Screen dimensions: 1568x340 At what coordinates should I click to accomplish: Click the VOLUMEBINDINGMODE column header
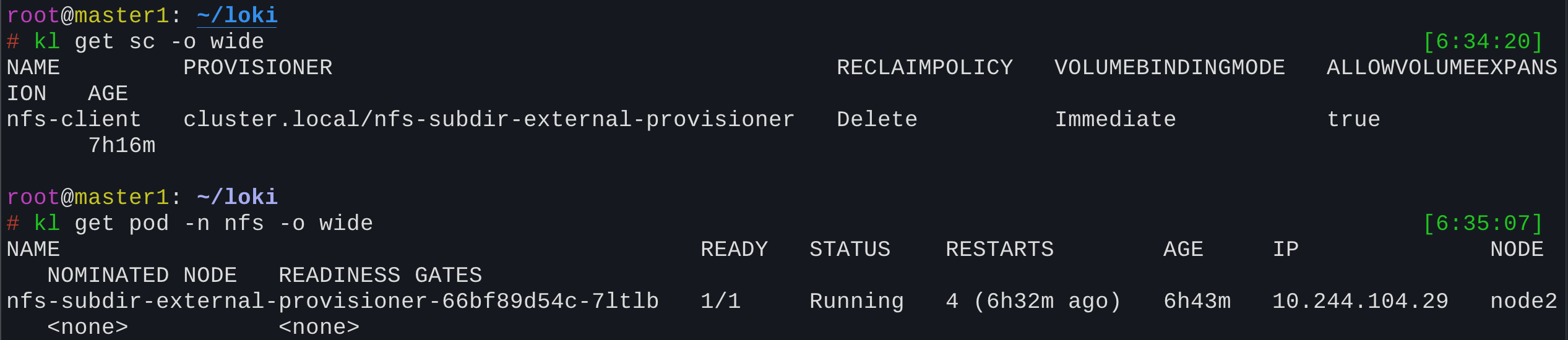pos(1169,68)
